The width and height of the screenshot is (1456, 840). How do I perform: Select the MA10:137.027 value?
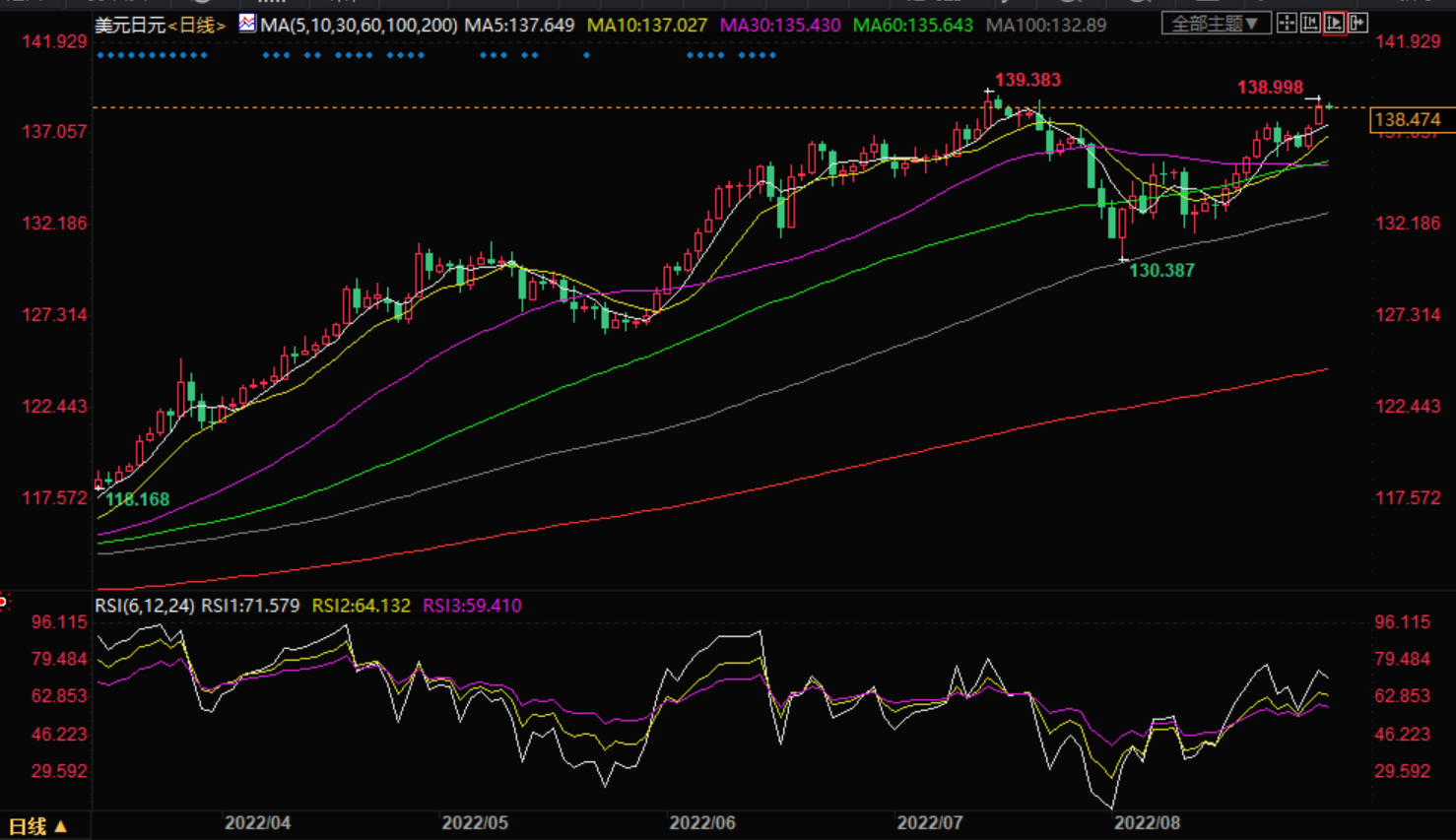pos(647,25)
